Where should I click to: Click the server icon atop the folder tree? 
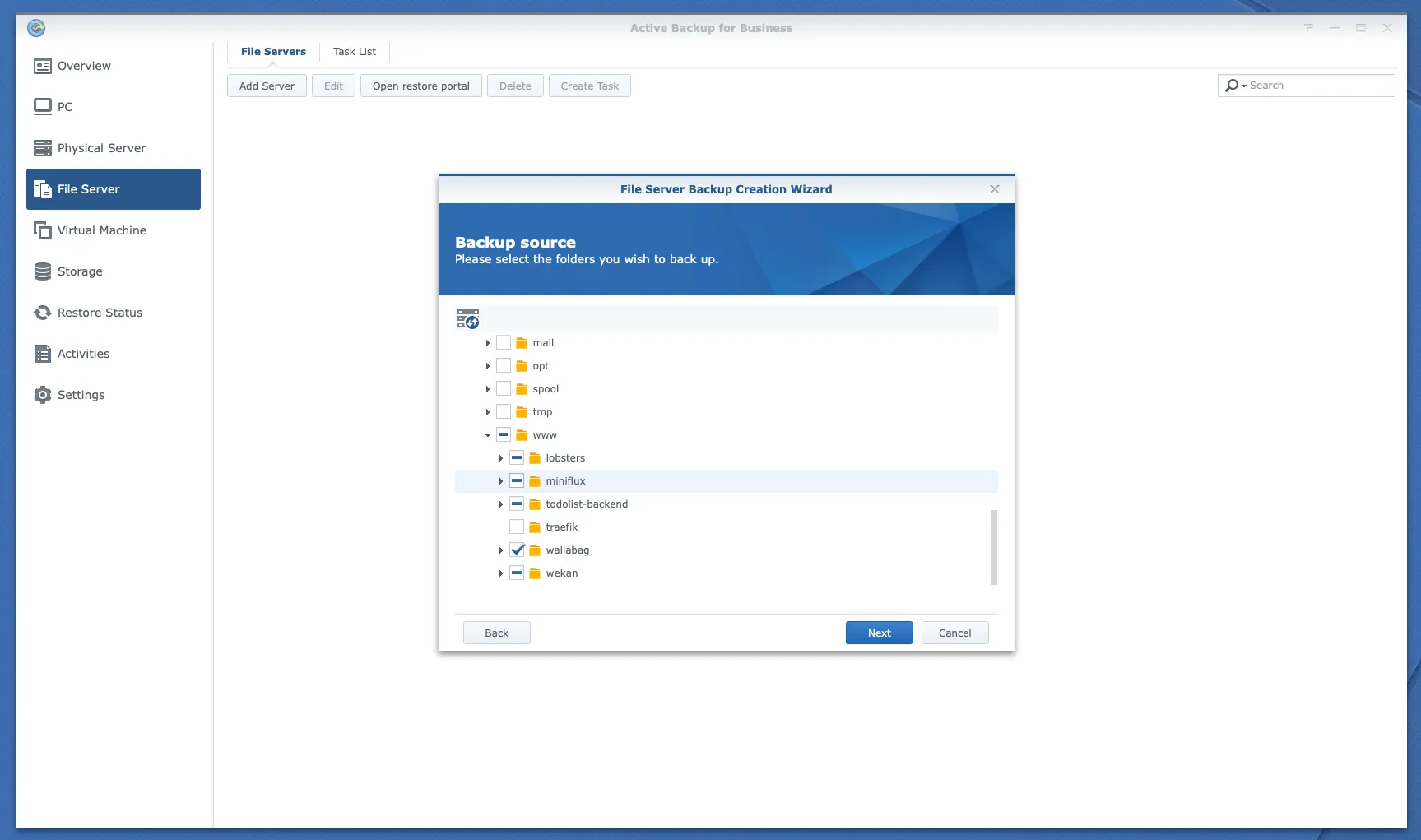coord(468,319)
